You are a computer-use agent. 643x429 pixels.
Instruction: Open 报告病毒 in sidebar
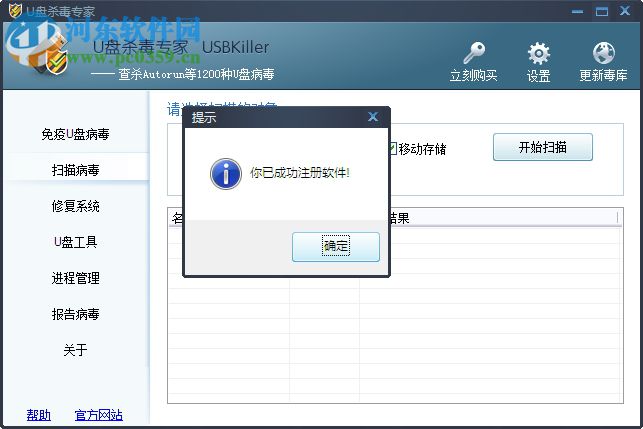75,314
